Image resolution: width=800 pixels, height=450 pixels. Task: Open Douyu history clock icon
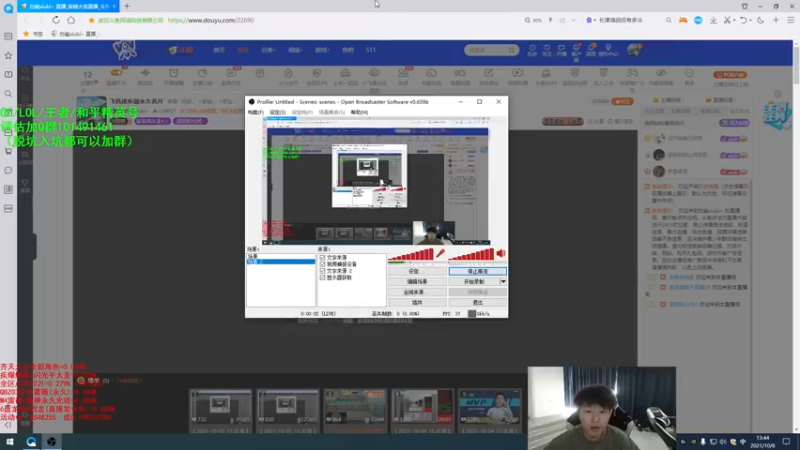pos(532,49)
